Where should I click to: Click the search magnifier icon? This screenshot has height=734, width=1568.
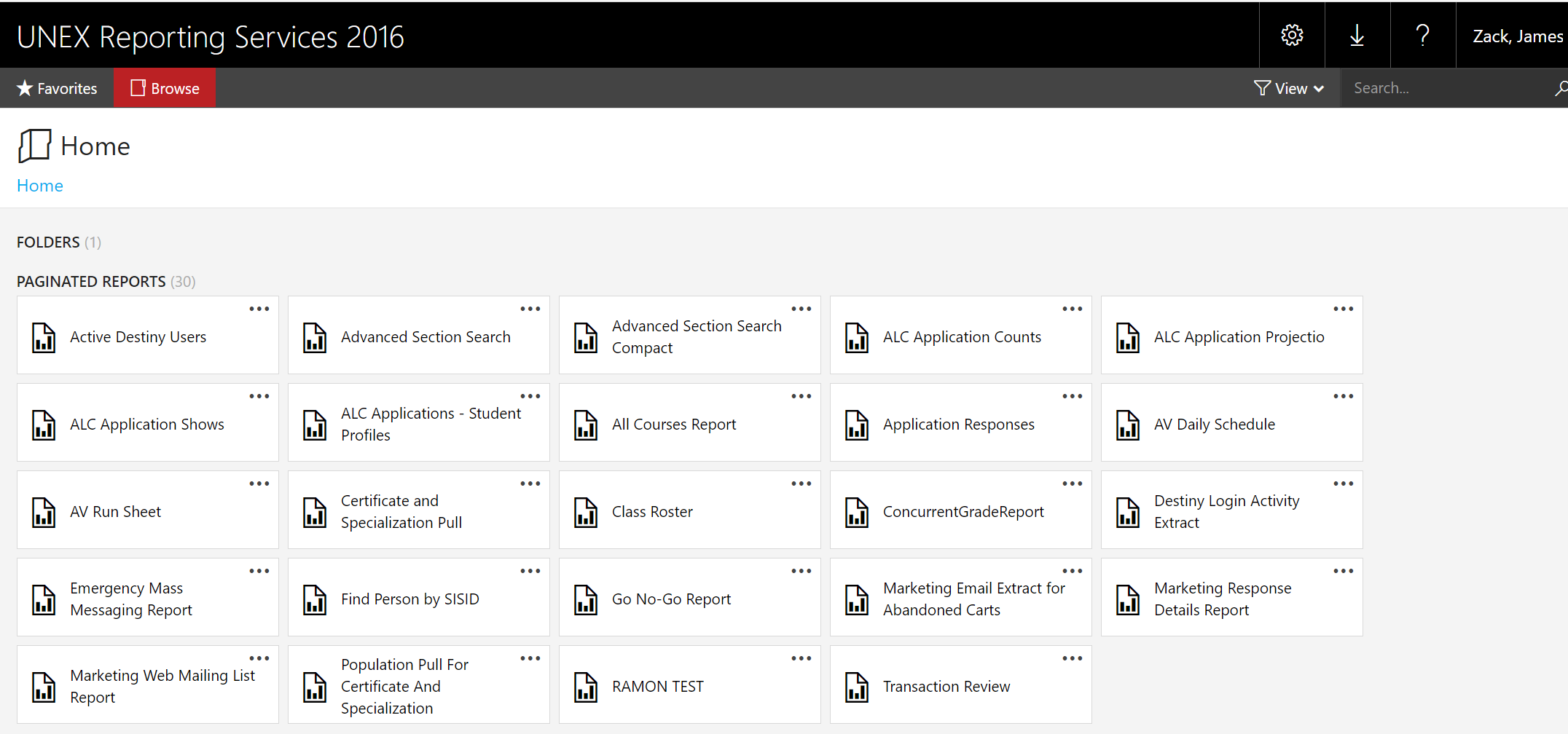[1560, 88]
